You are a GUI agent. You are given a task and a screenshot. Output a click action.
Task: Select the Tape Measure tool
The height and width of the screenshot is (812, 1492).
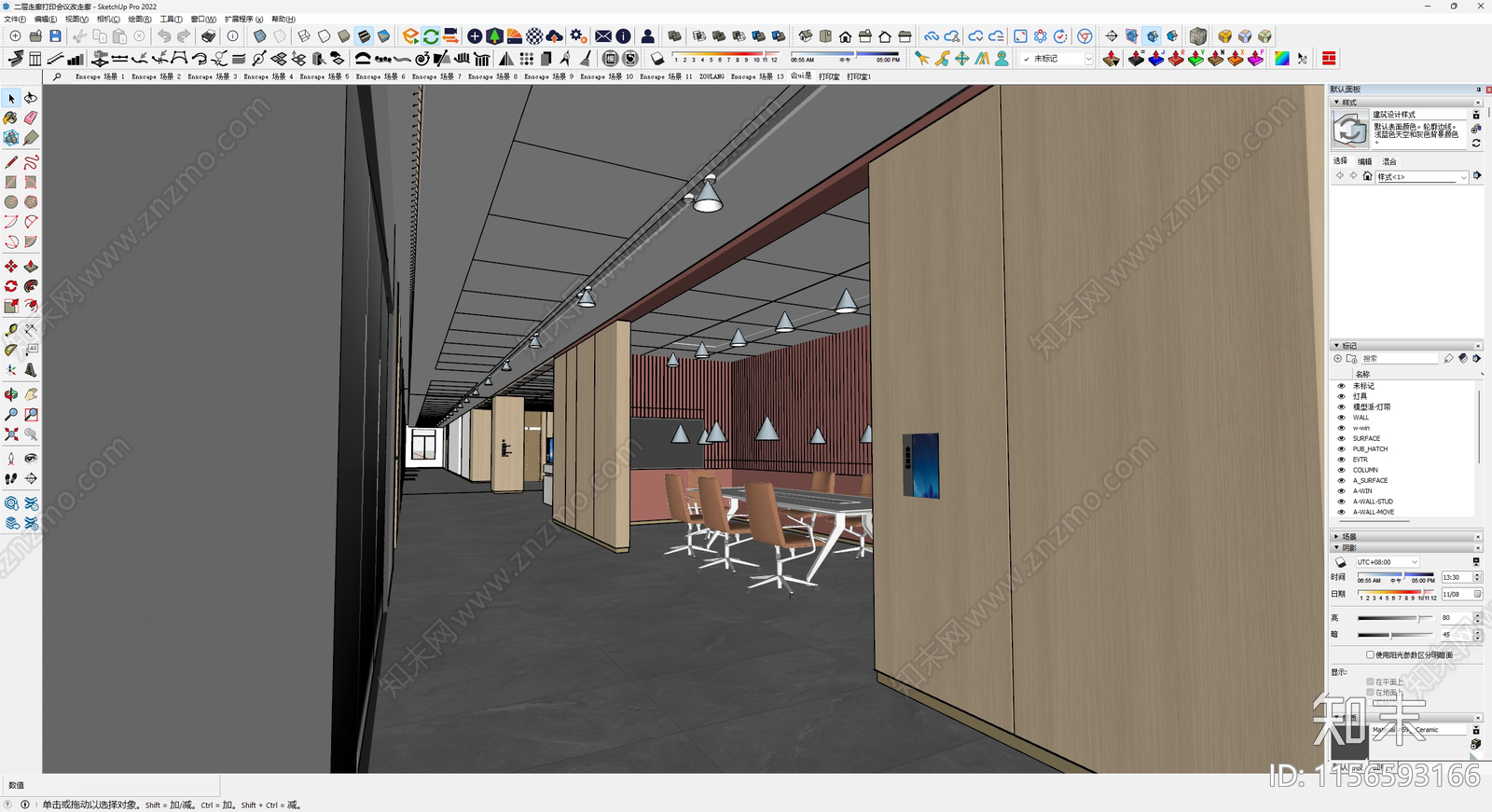[x=11, y=330]
